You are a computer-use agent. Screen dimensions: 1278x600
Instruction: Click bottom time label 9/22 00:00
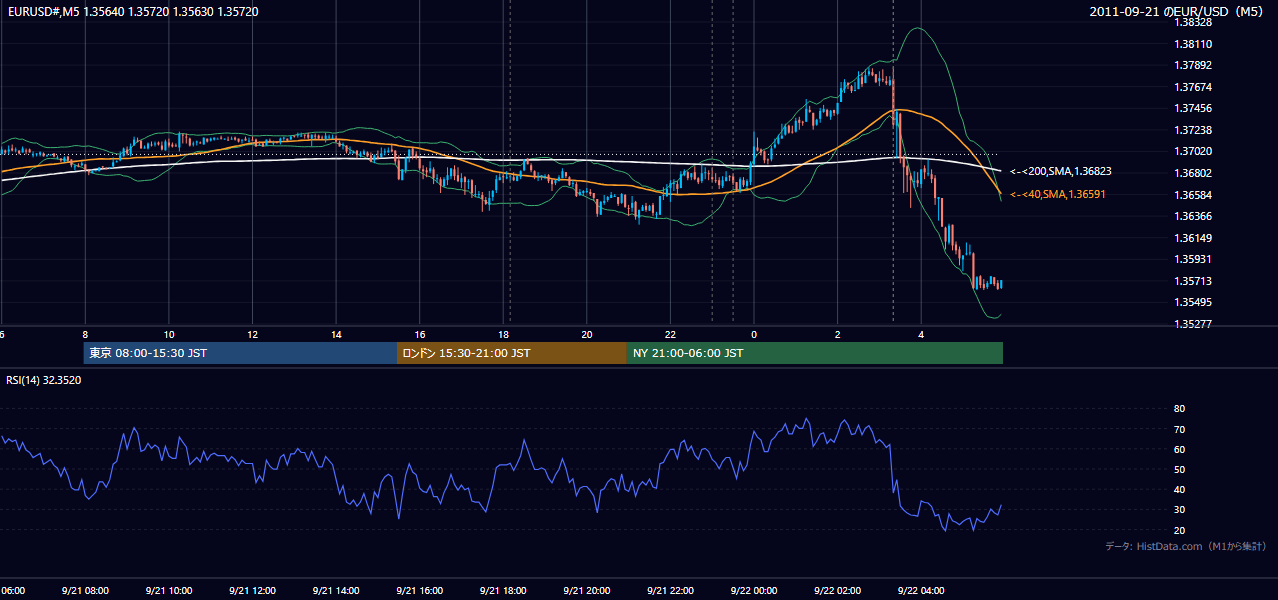pyautogui.click(x=754, y=591)
